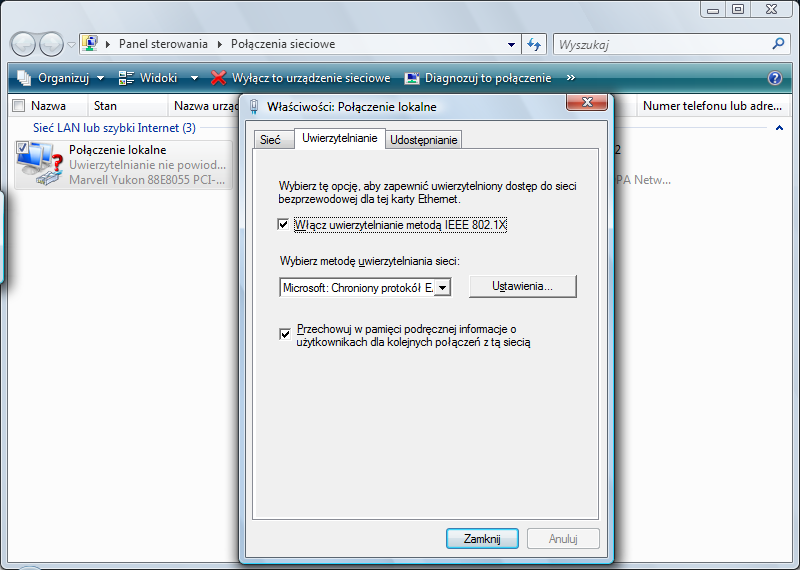The height and width of the screenshot is (570, 800).
Task: Click the Stan column header
Action: [105, 105]
